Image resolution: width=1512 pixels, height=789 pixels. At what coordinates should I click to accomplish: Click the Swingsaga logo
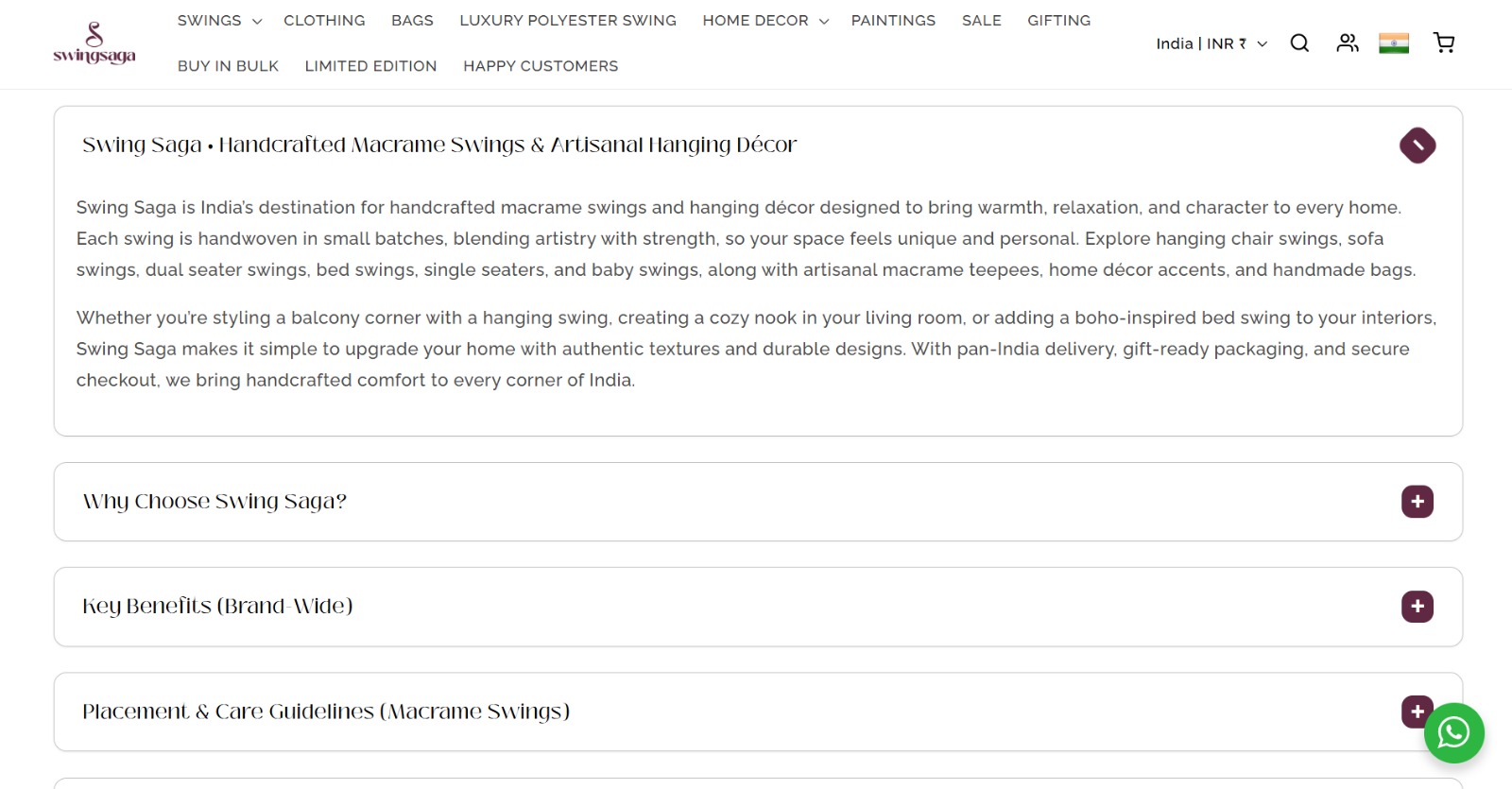click(94, 43)
